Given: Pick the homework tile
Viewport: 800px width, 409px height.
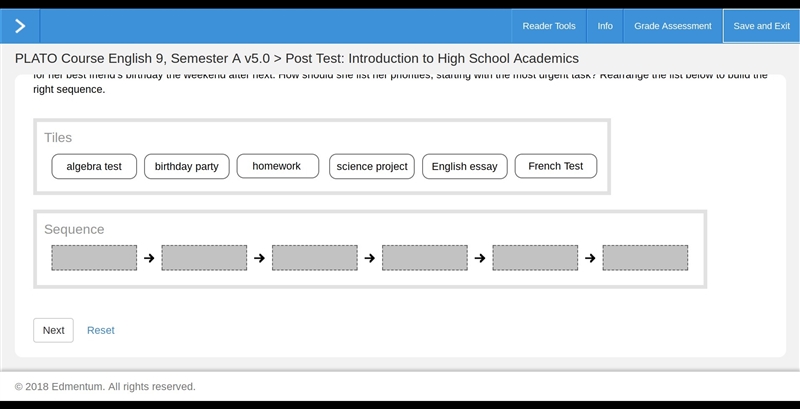Looking at the screenshot, I should [x=278, y=166].
